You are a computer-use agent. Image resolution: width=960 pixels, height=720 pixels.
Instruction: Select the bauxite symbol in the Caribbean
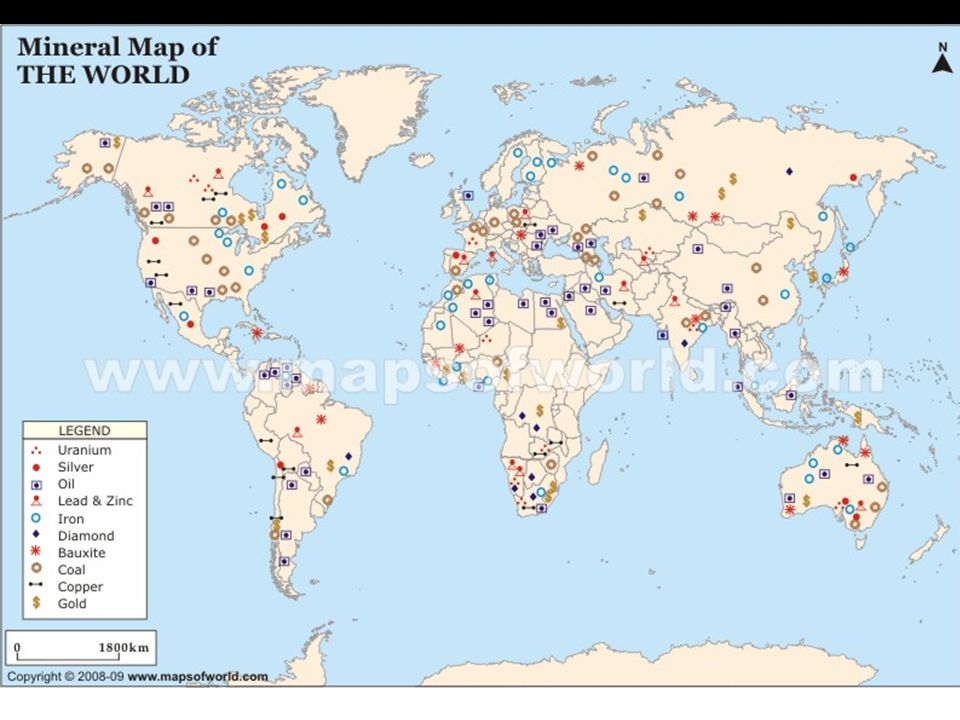[x=257, y=333]
